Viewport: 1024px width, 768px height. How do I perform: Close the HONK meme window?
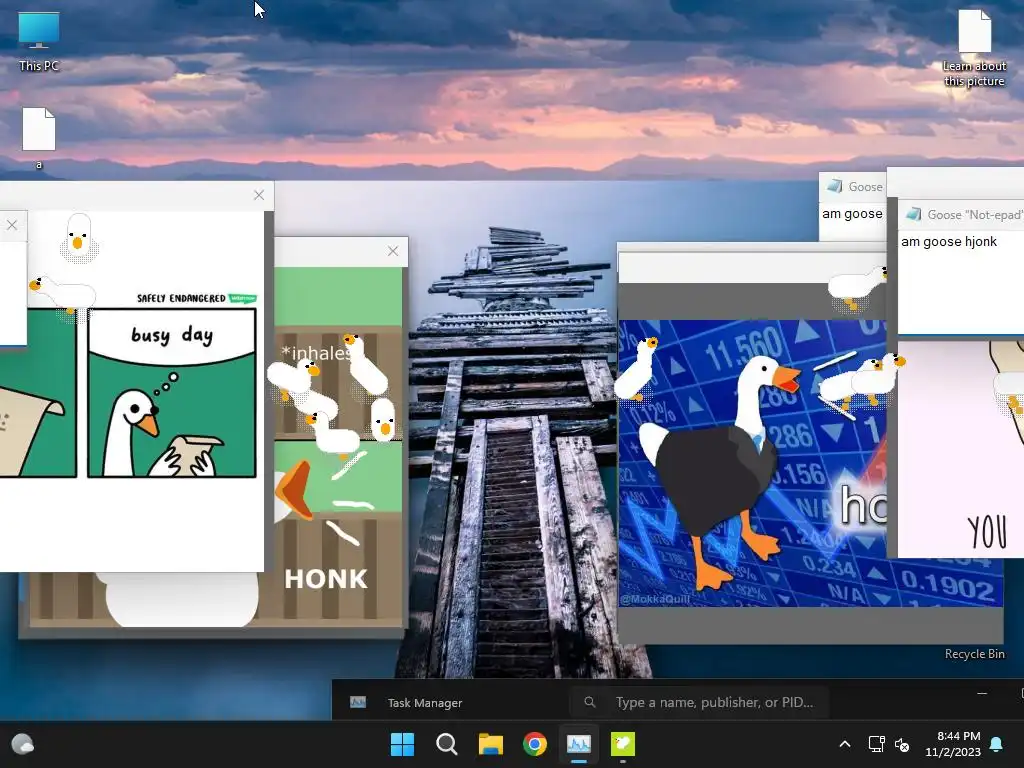[392, 251]
